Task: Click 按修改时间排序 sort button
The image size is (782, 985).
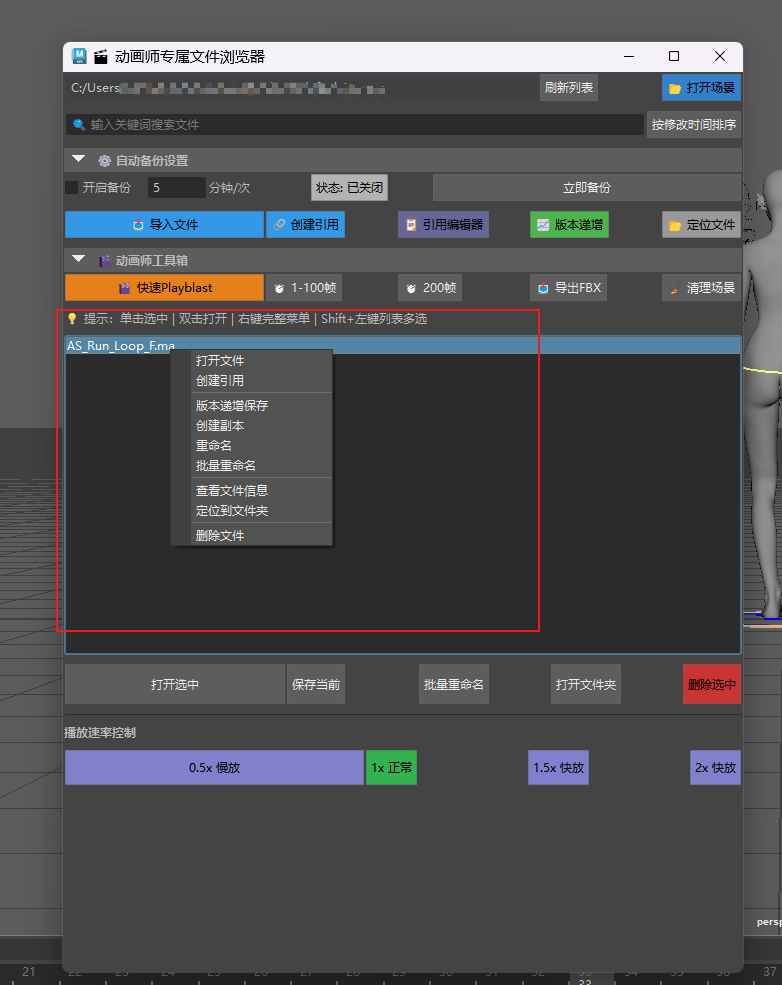Action: 693,125
